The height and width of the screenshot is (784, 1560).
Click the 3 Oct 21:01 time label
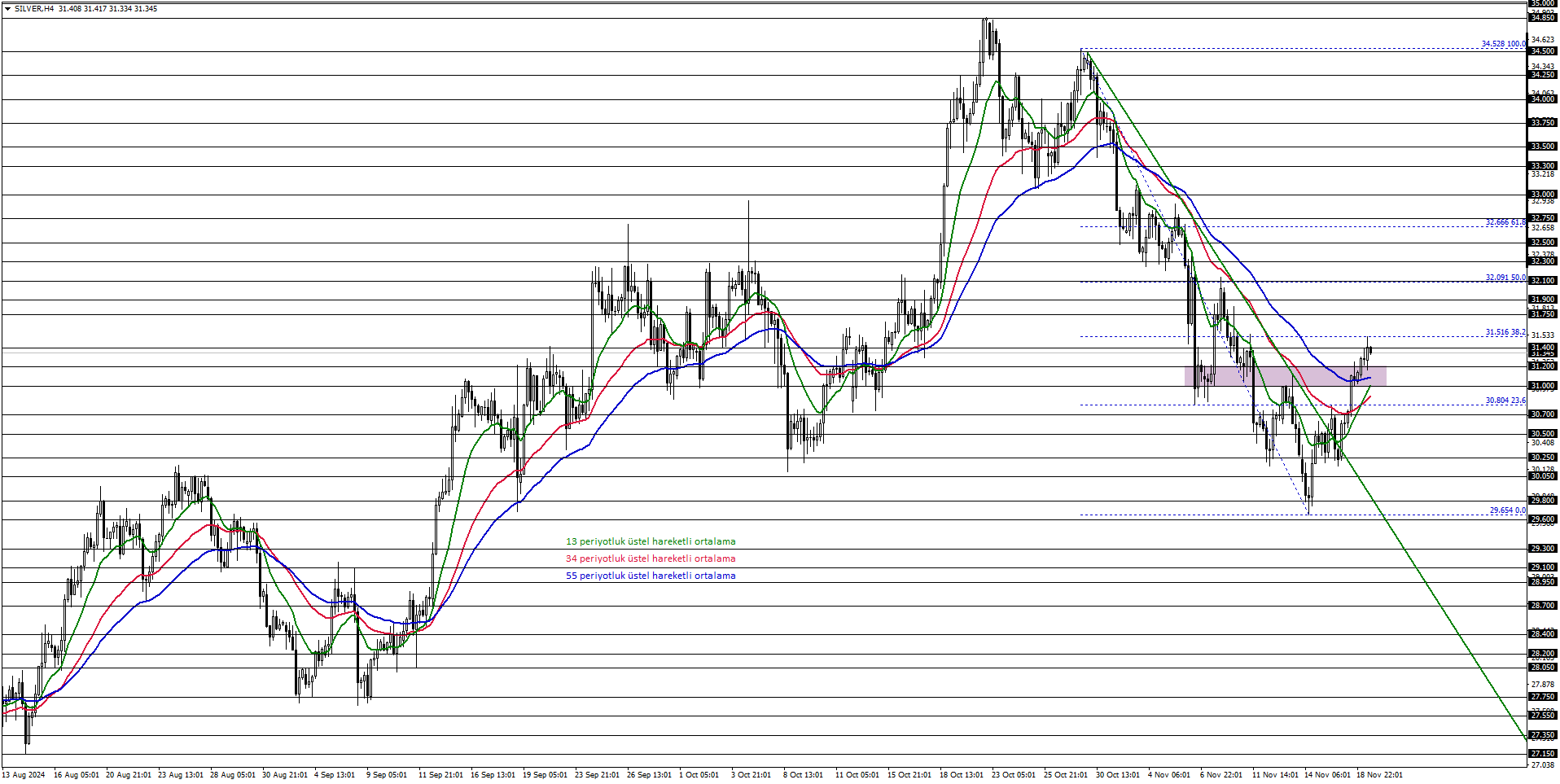(752, 775)
